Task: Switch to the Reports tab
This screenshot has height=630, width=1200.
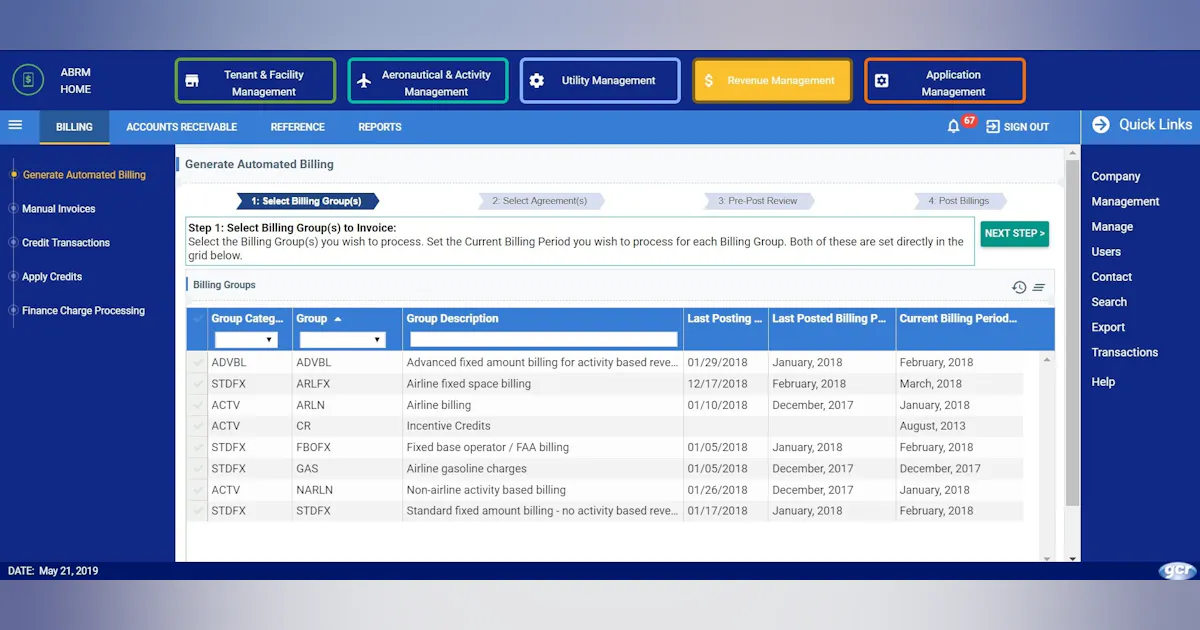Action: click(380, 127)
